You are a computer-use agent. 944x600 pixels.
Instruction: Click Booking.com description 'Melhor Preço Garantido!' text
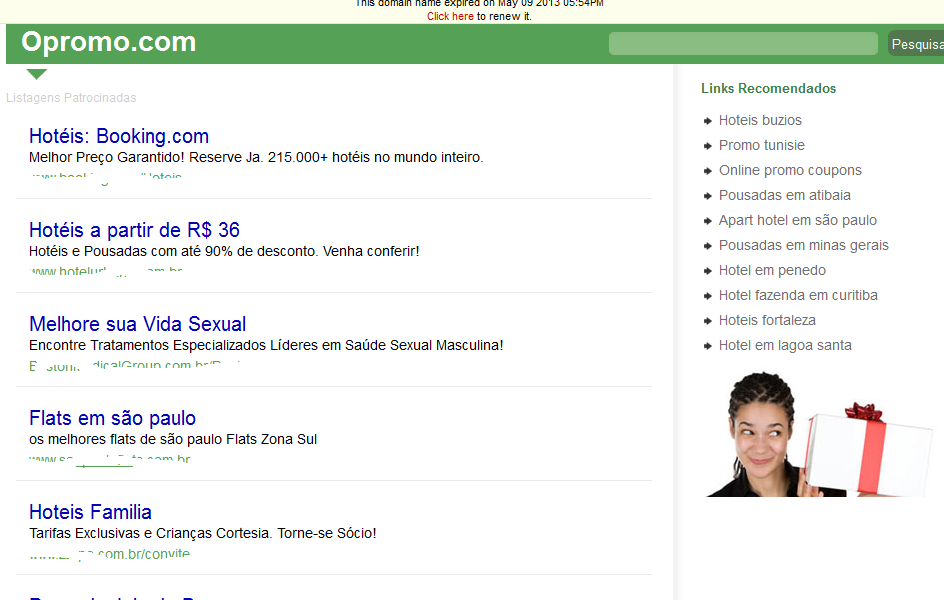[256, 157]
